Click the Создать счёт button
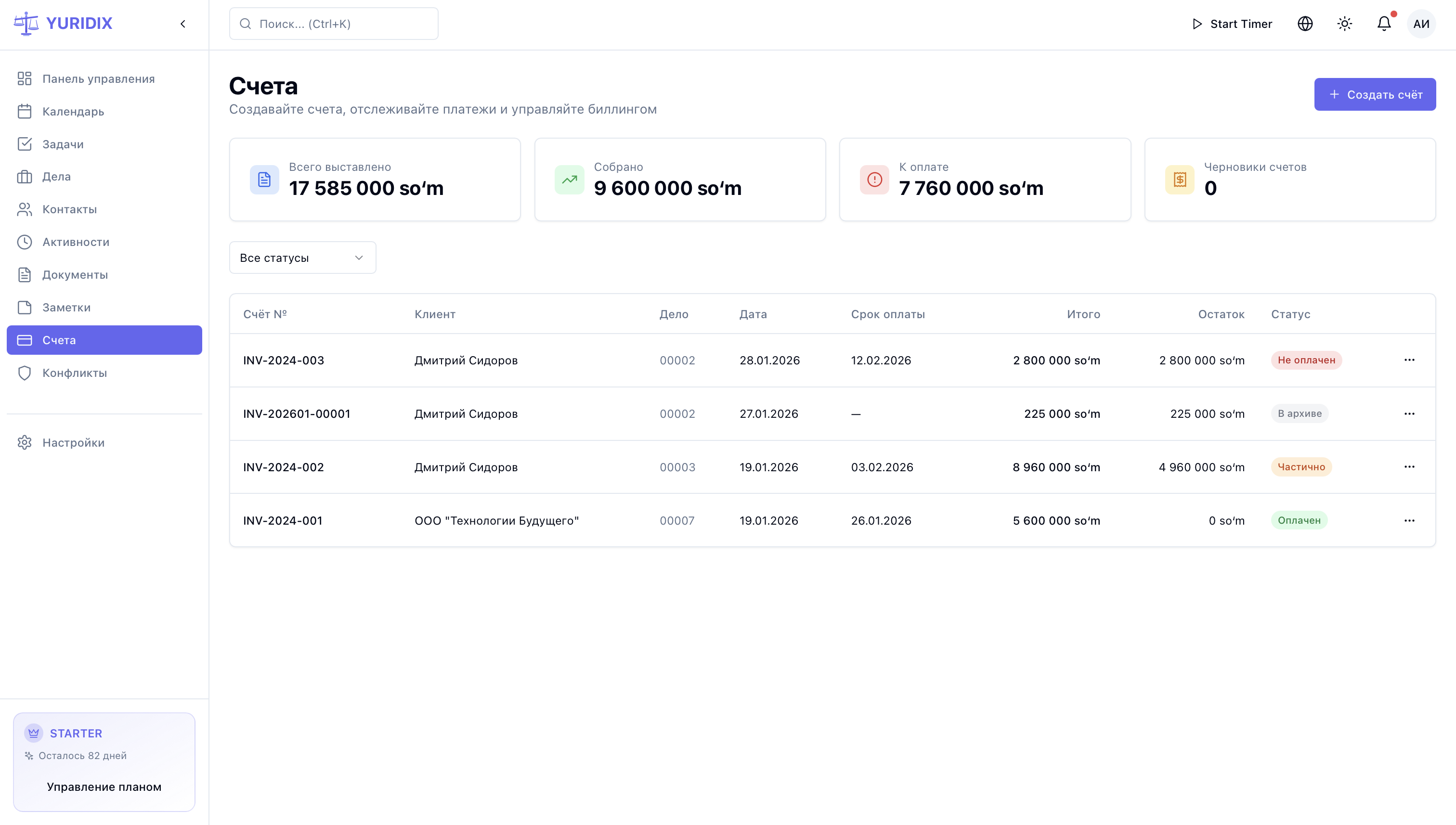Screen dimensions: 1456x825 pyautogui.click(x=1374, y=95)
